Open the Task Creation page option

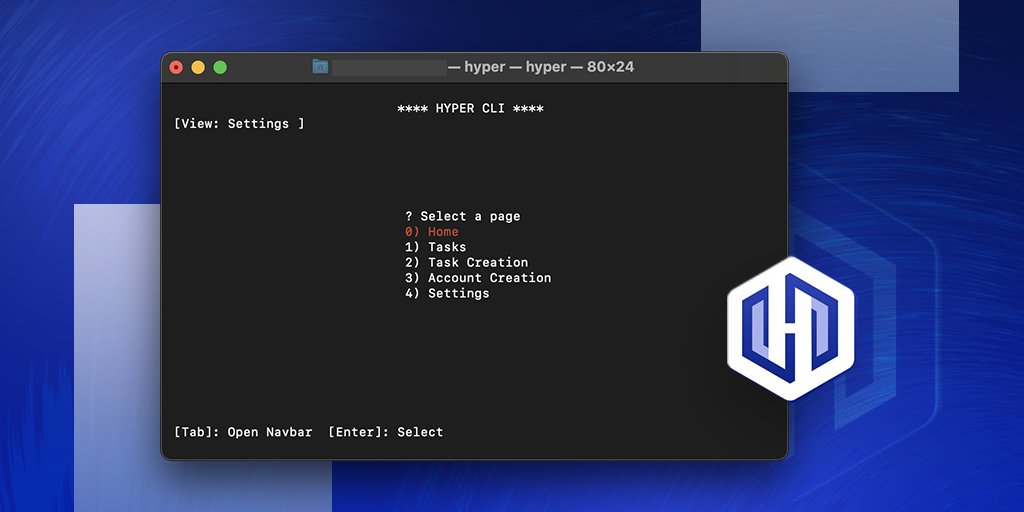(x=466, y=263)
